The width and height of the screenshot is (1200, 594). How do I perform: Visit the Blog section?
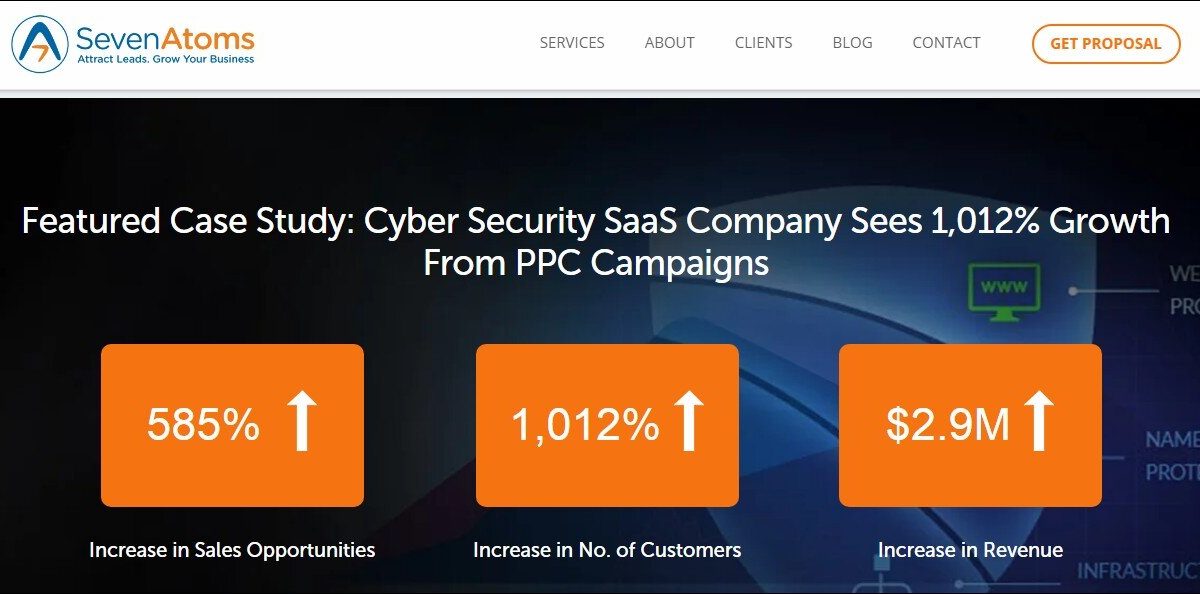click(x=852, y=43)
